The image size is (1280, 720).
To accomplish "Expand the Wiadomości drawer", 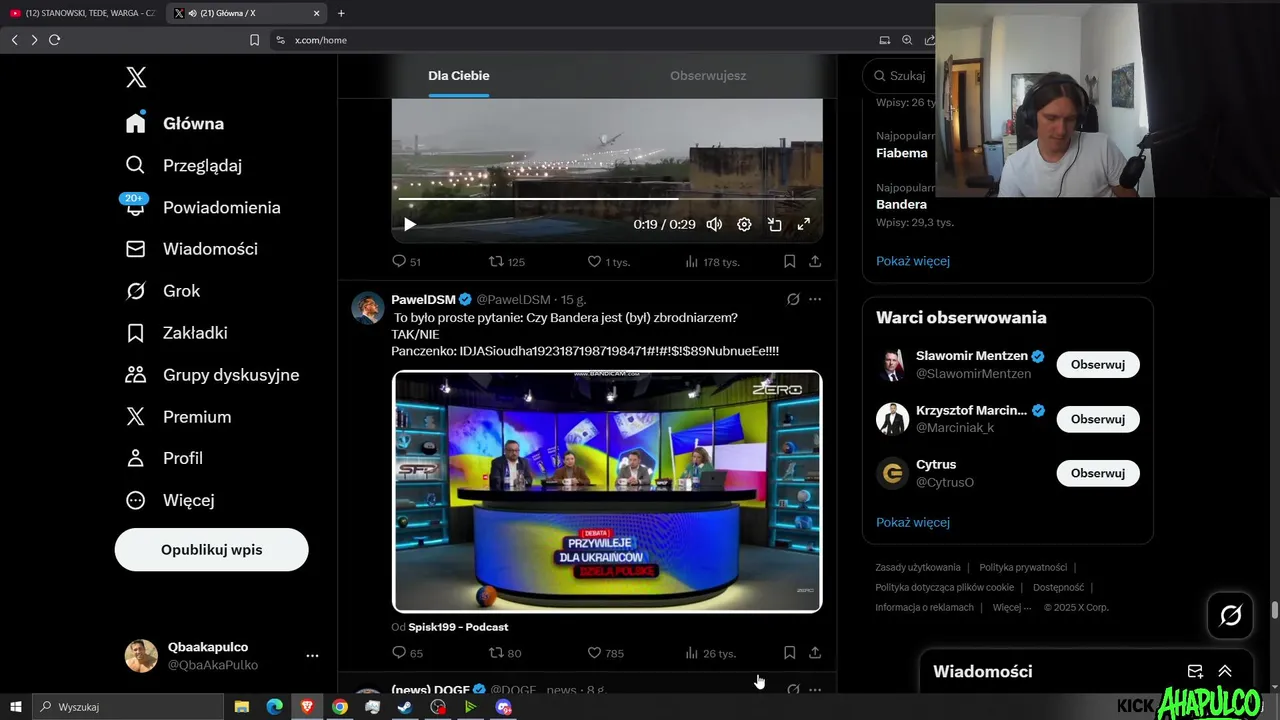I will [1225, 672].
